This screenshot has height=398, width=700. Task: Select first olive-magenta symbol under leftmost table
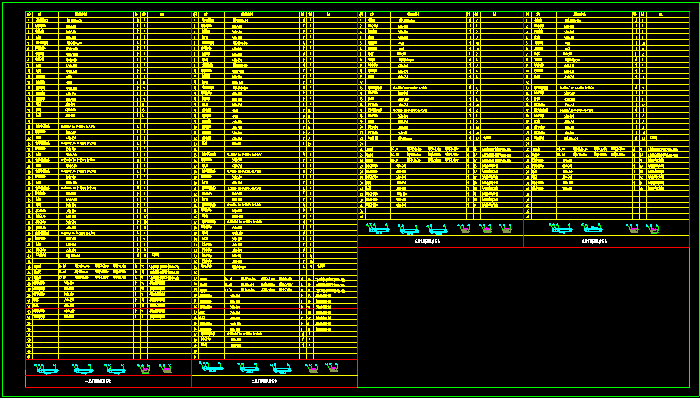click(143, 369)
